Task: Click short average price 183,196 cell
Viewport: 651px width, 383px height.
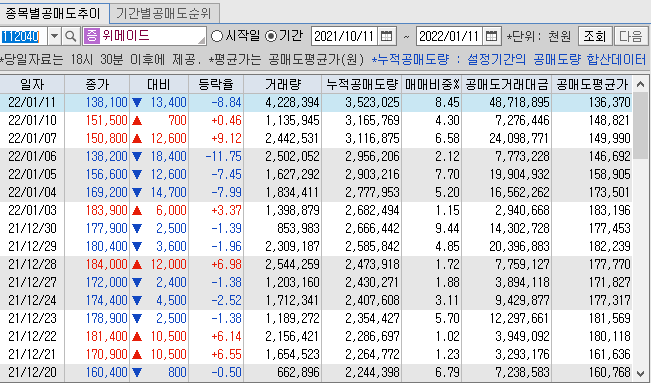Action: tap(592, 210)
